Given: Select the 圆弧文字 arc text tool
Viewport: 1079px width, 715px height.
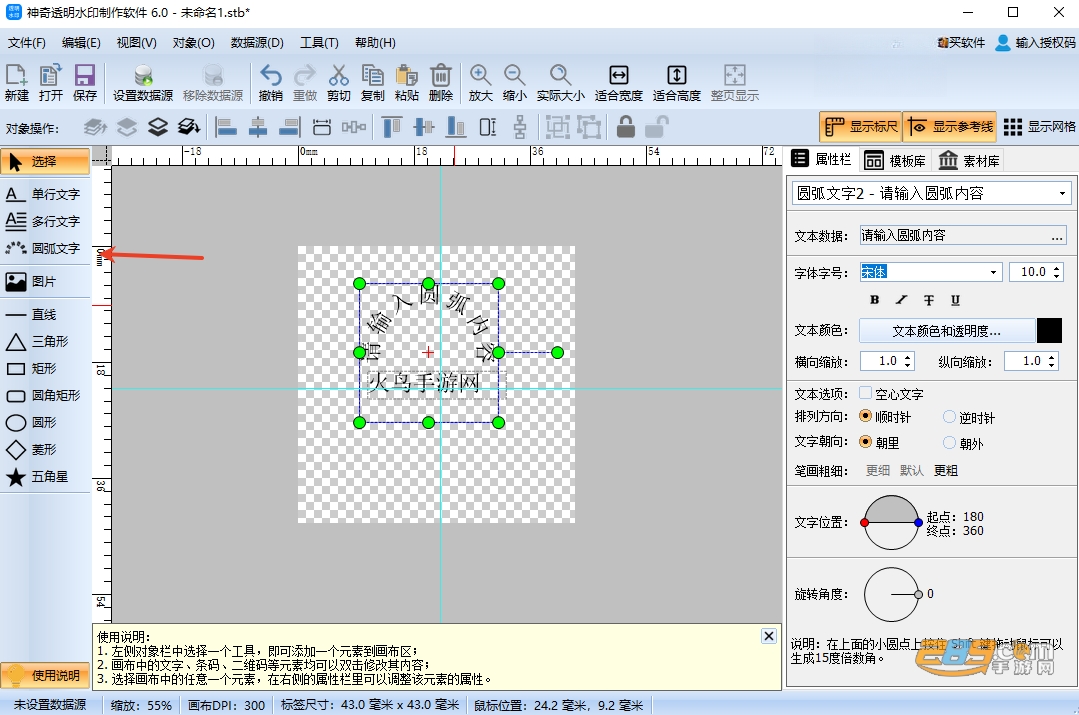Looking at the screenshot, I should tap(44, 248).
